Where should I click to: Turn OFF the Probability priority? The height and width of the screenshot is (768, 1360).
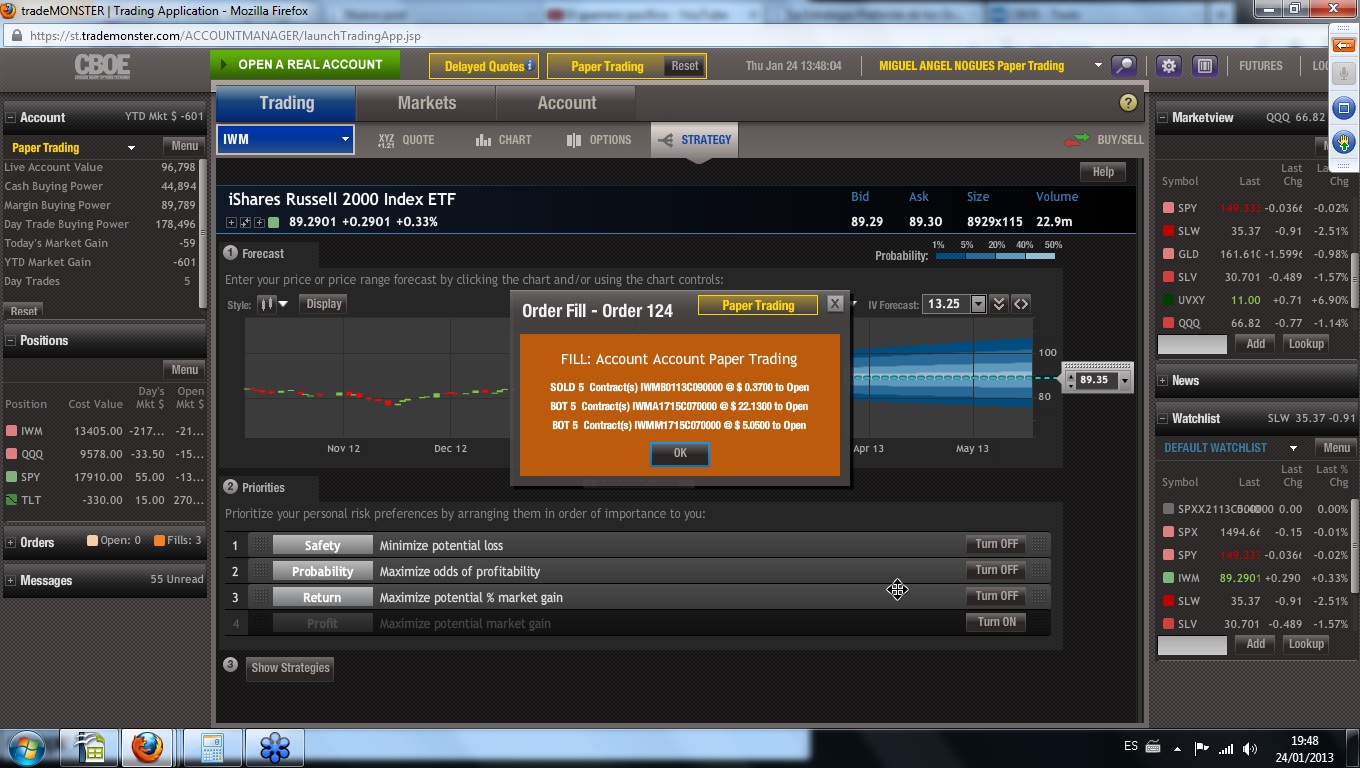[997, 570]
